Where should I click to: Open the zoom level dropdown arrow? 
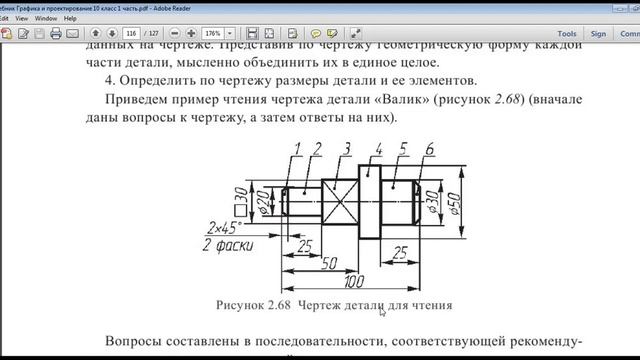(x=230, y=33)
